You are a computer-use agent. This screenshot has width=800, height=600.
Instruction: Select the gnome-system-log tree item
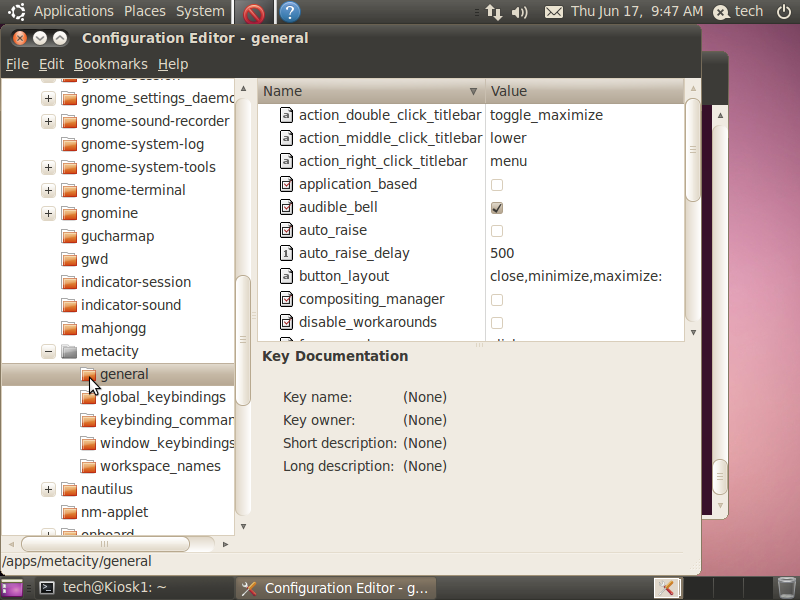click(142, 144)
